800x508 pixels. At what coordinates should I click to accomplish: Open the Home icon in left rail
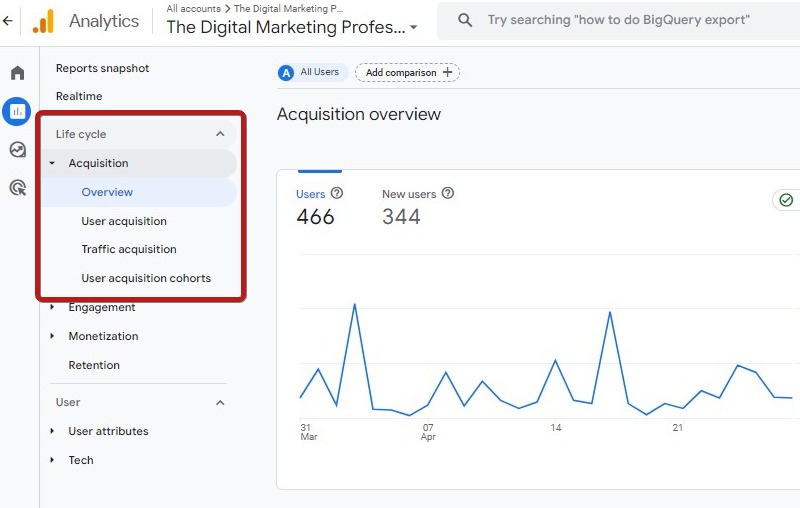17,72
